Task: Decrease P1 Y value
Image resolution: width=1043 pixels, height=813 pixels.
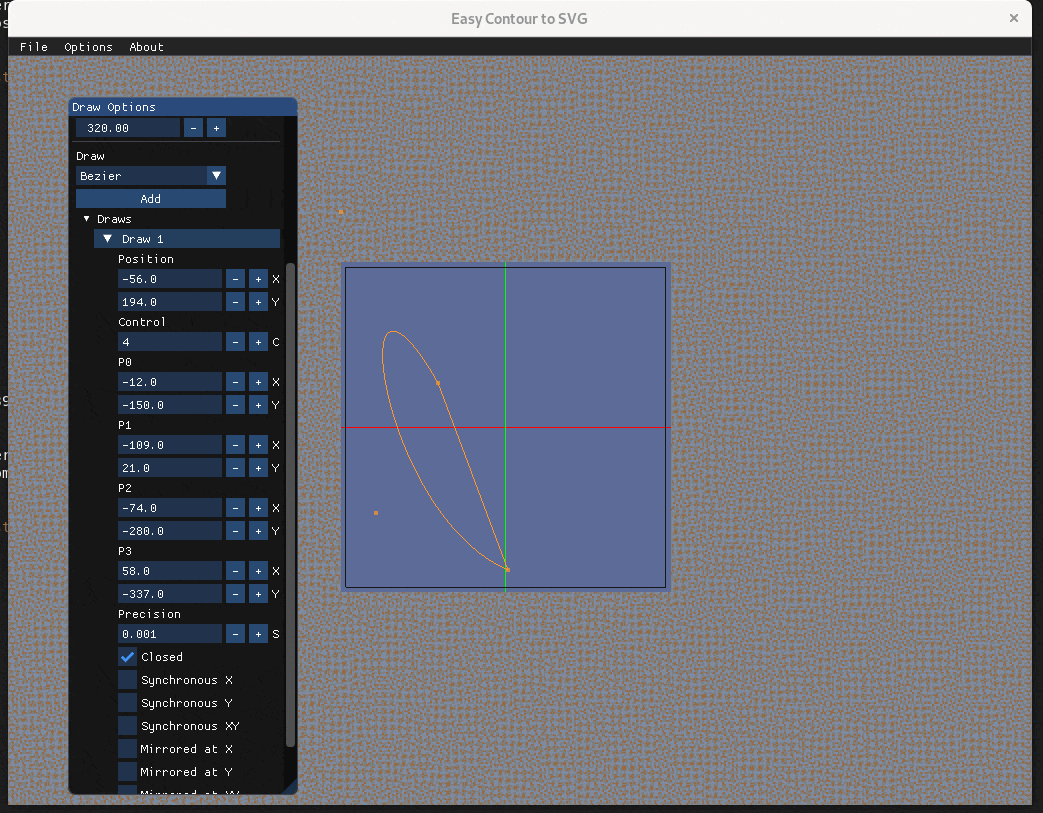Action: [x=235, y=468]
